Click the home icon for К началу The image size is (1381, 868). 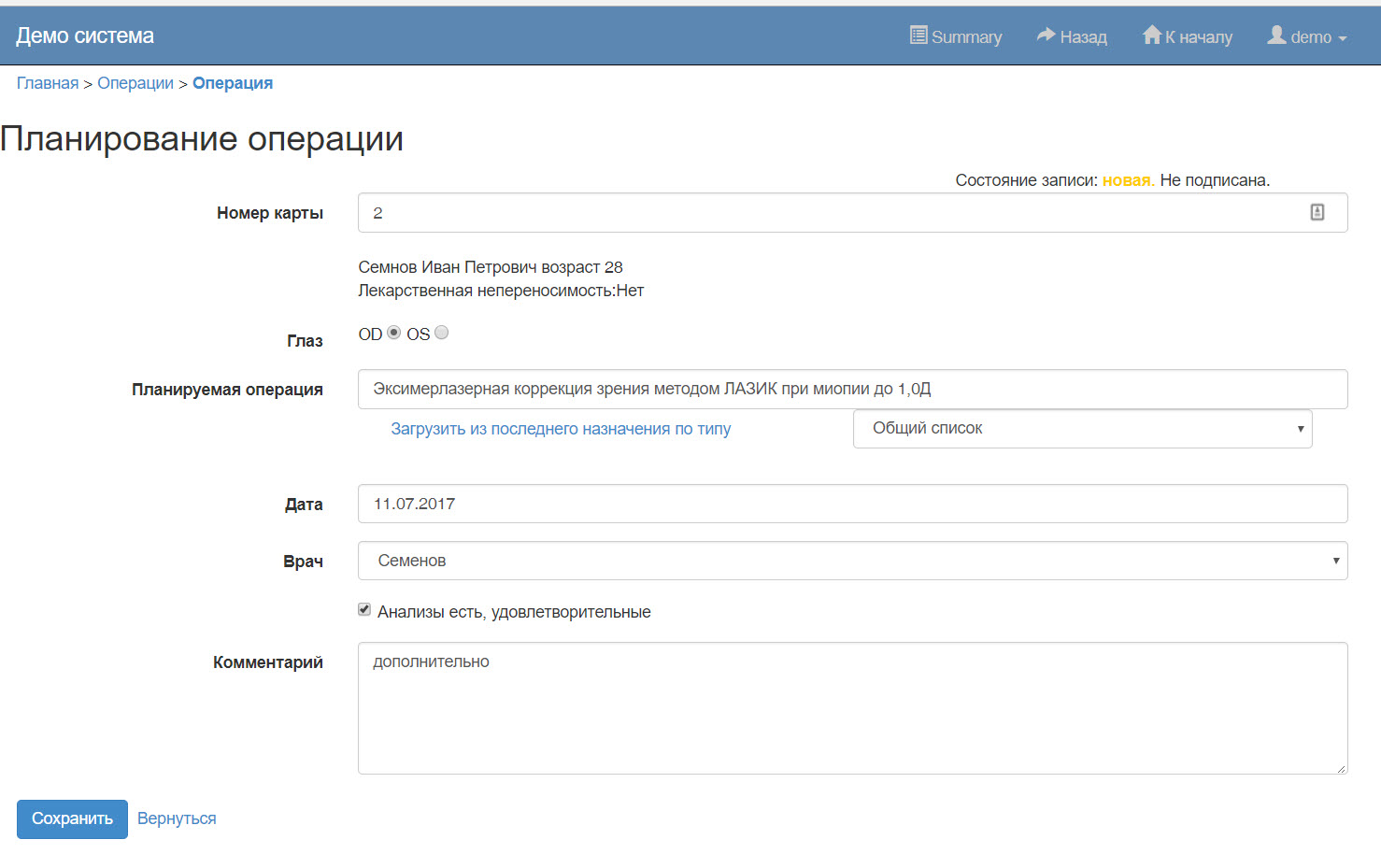[x=1151, y=36]
